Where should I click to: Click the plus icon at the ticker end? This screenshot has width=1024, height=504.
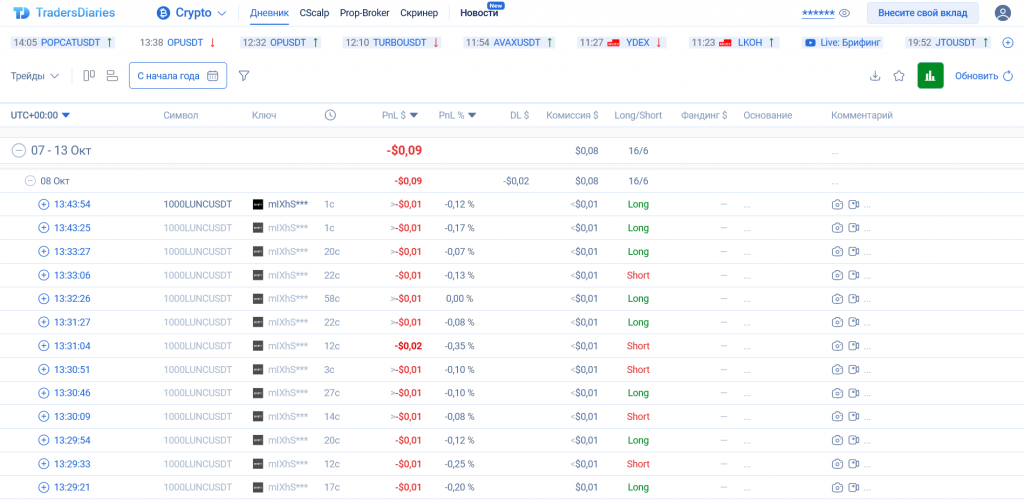point(1008,43)
